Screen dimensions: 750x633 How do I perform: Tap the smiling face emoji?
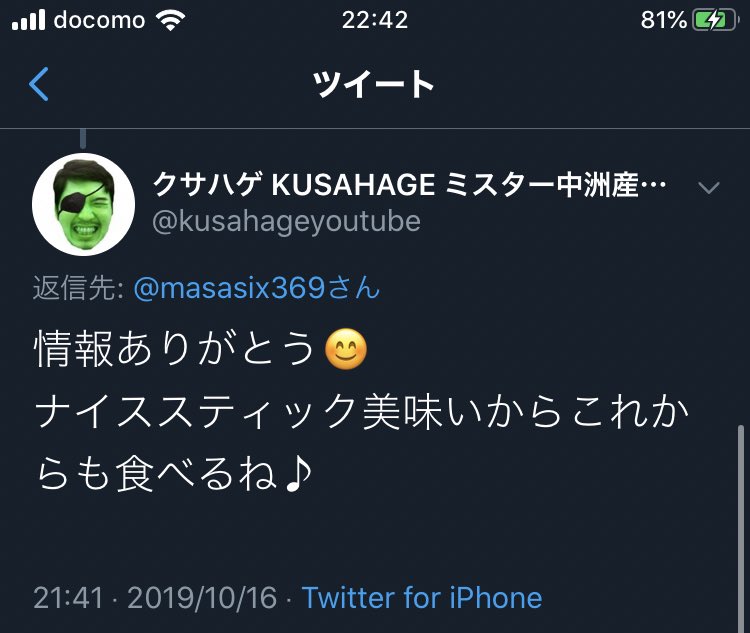(346, 349)
